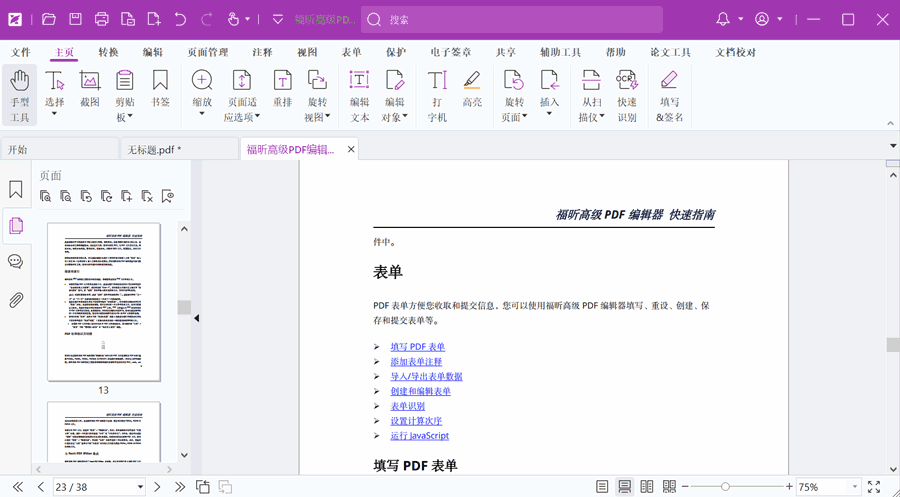900x497 pixels.
Task: Select Edit Object tool (编辑对象)
Action: [x=394, y=95]
